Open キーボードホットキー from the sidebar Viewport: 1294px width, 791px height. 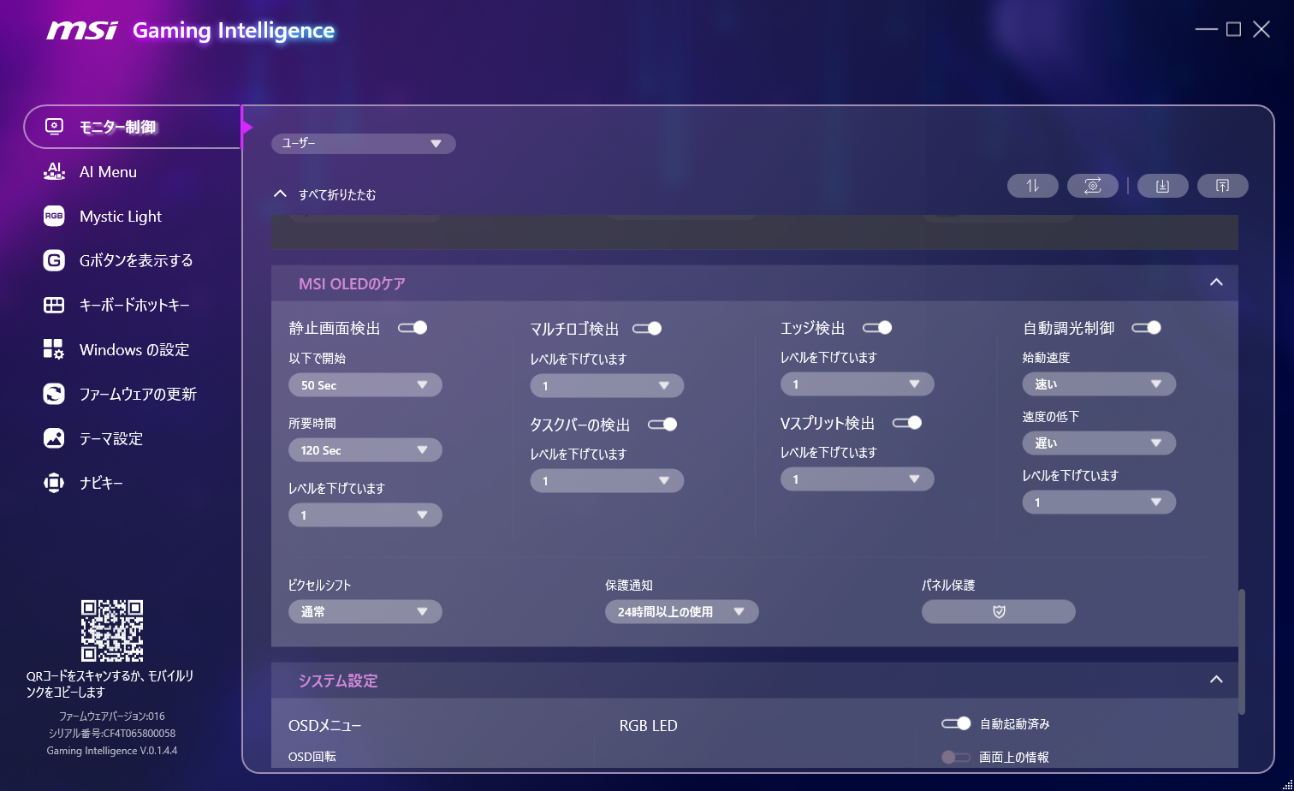132,305
